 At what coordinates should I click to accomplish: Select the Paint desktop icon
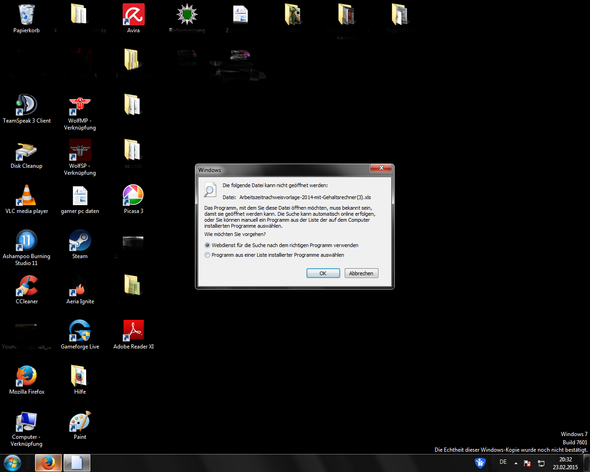[80, 425]
